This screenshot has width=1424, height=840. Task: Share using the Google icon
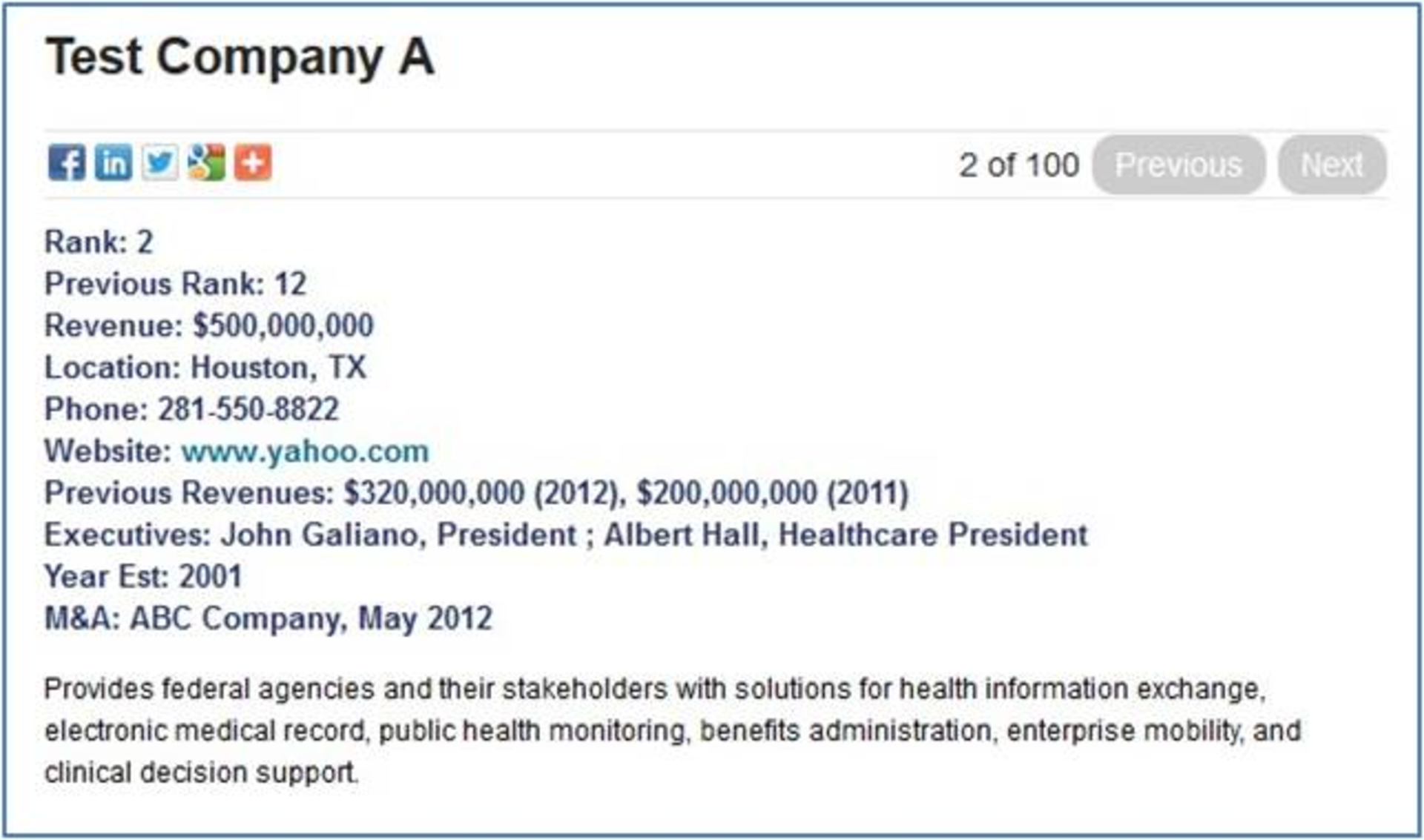[x=206, y=163]
